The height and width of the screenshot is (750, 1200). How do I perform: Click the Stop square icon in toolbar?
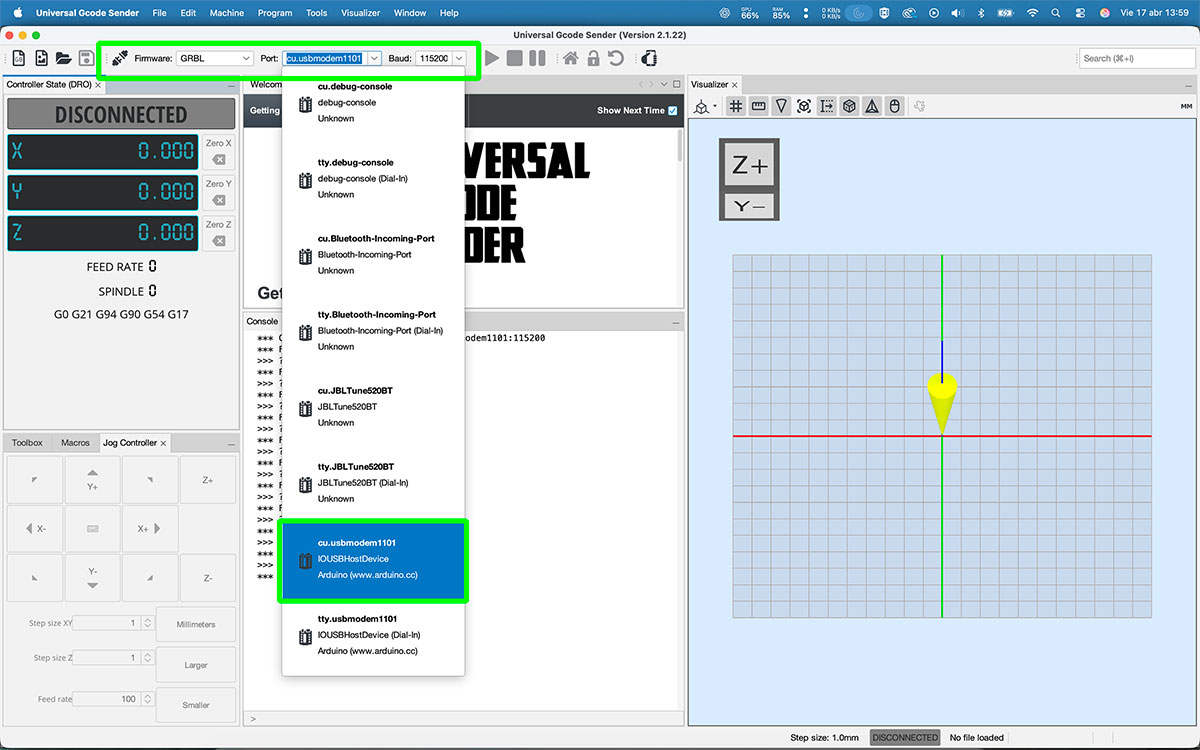click(514, 58)
